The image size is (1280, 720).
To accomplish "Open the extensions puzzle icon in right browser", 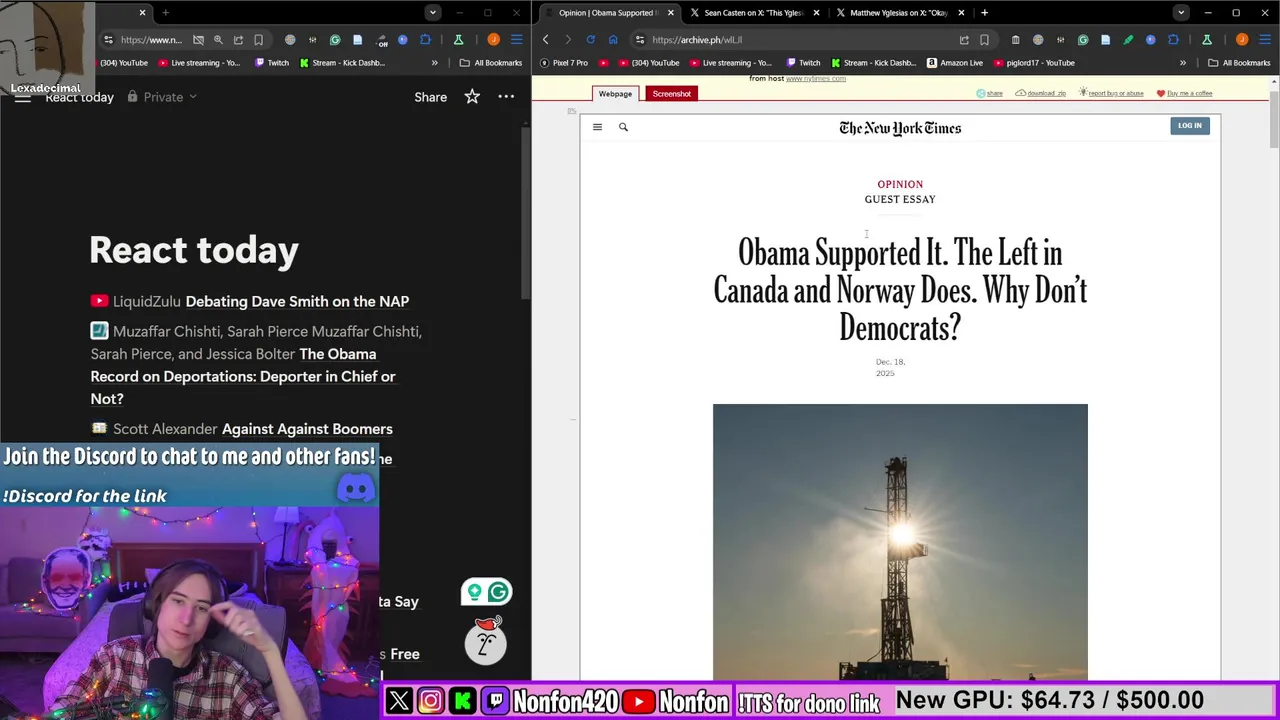I will coord(1173,40).
